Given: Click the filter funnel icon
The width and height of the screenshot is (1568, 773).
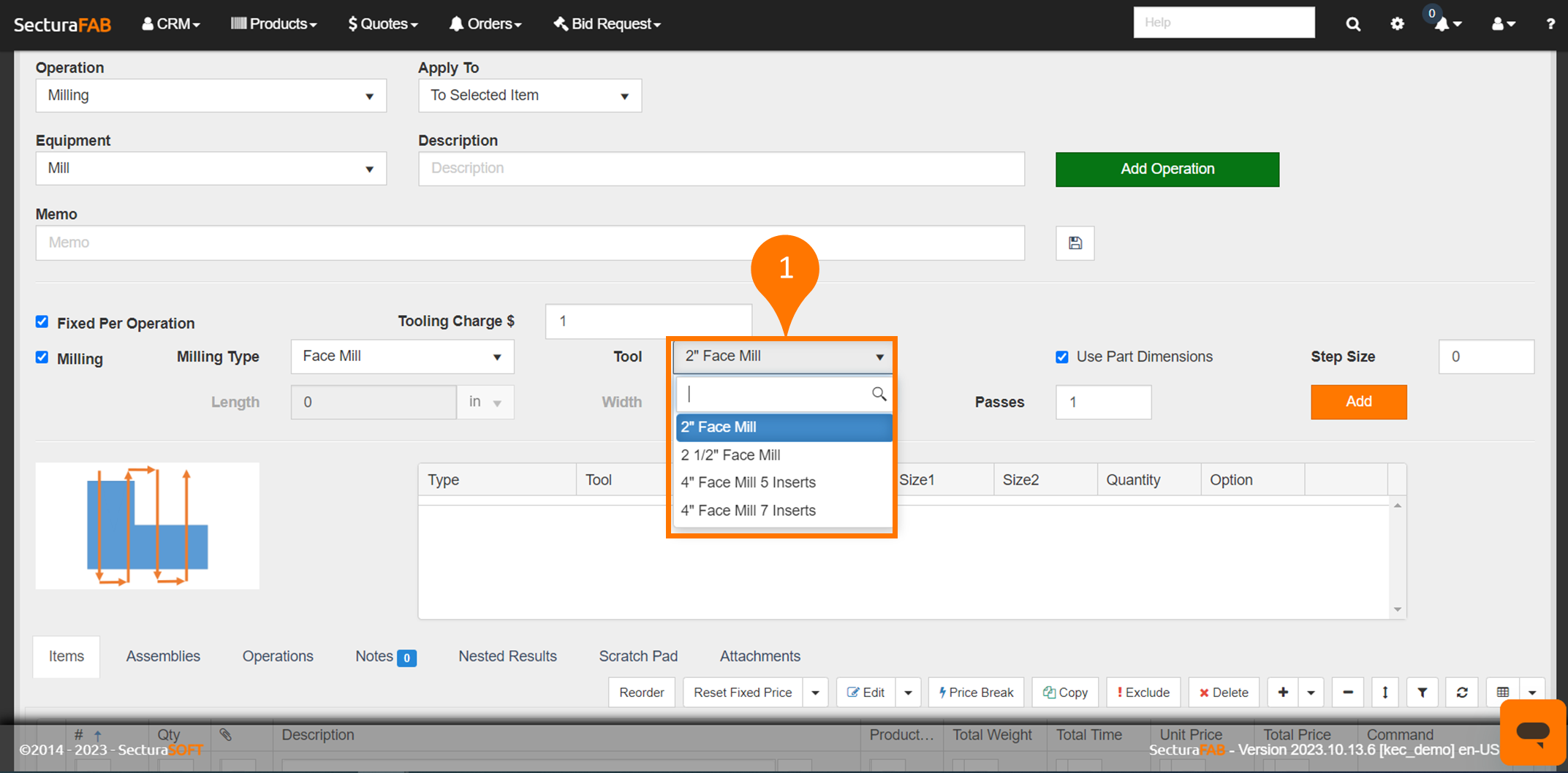Looking at the screenshot, I should click(1422, 693).
